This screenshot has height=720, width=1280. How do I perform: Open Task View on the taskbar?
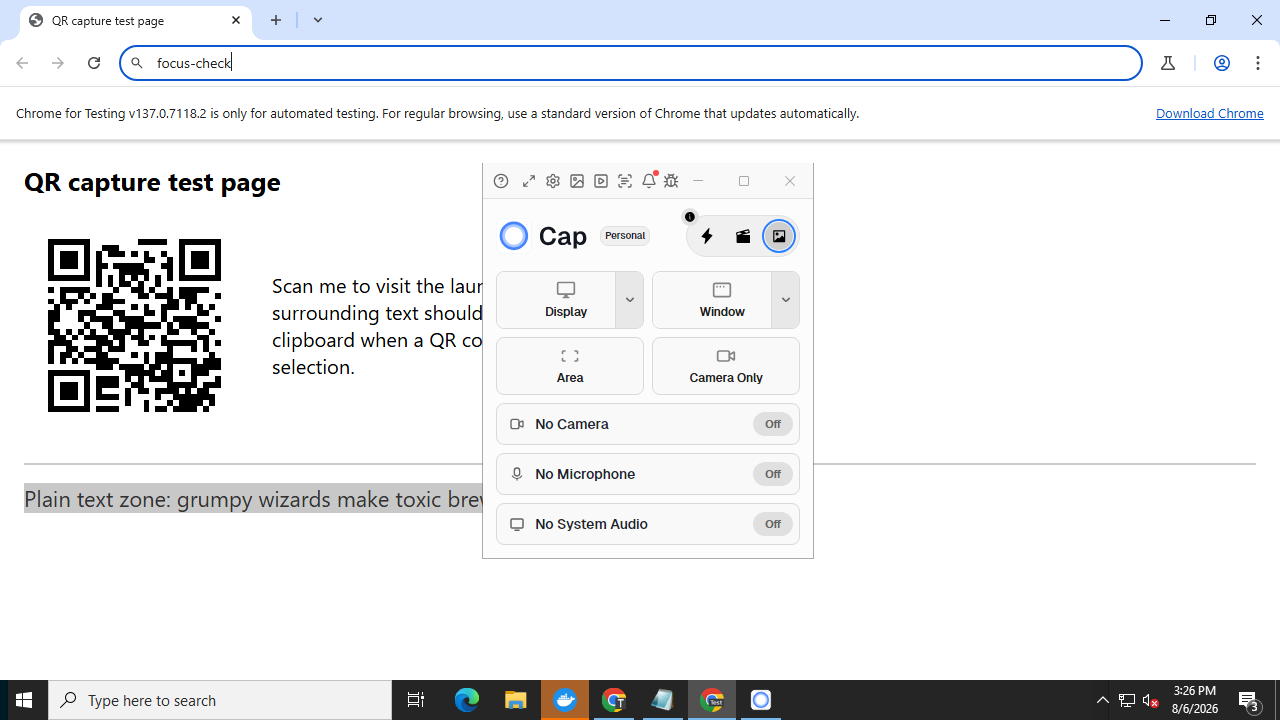coord(416,700)
